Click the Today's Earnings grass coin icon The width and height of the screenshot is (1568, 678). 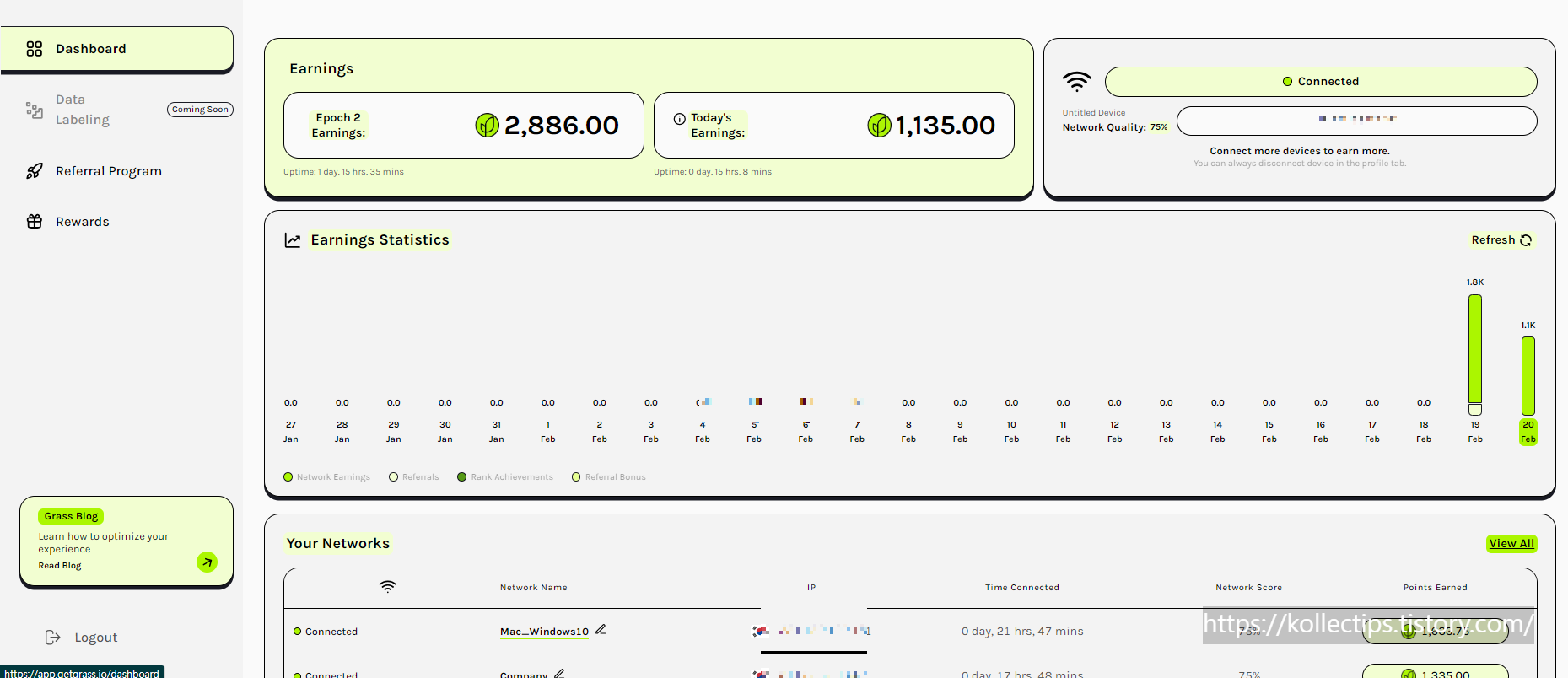coord(879,126)
